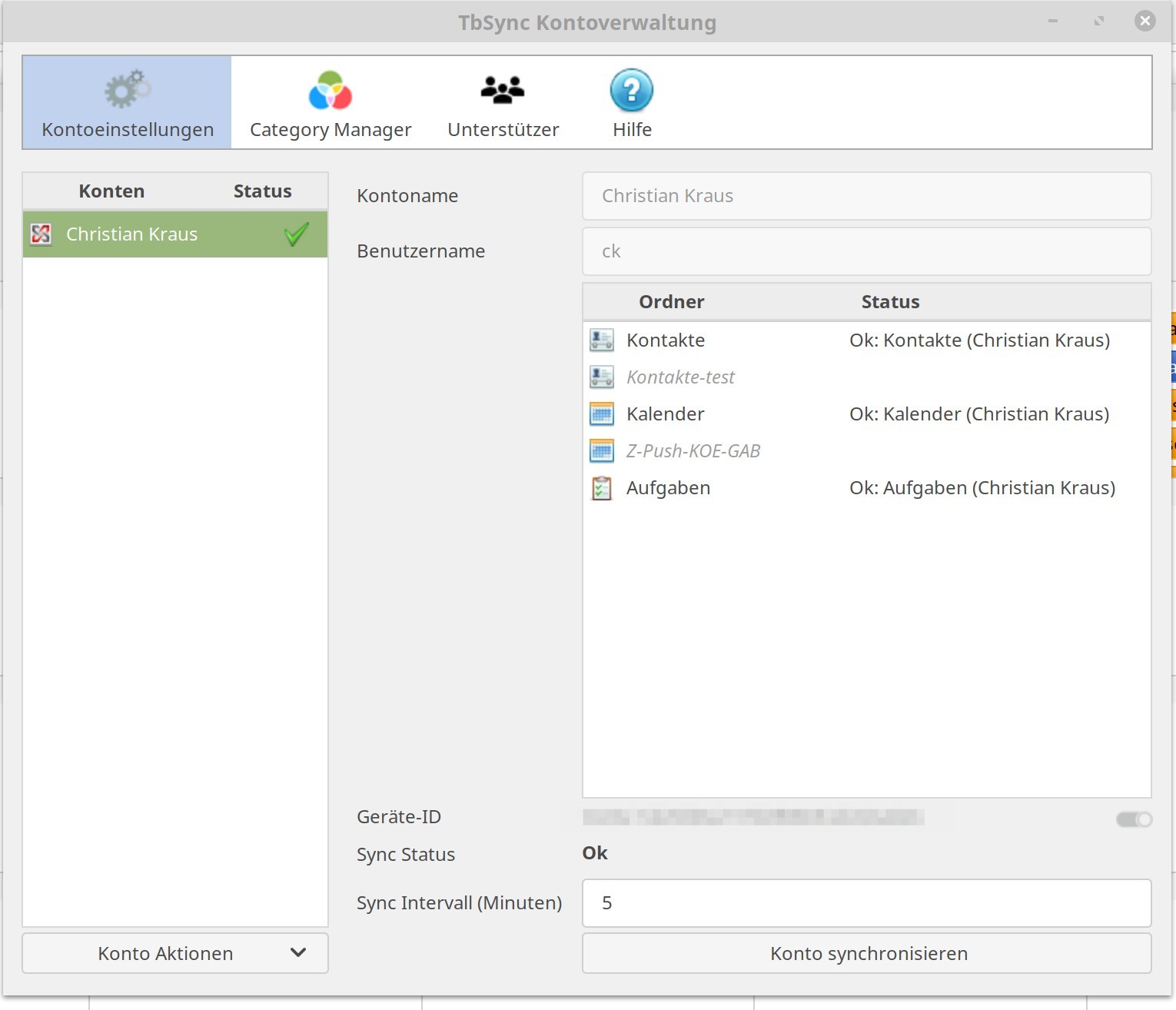
Task: Select the Z-Push-KOE-GAB folder
Action: [x=867, y=450]
